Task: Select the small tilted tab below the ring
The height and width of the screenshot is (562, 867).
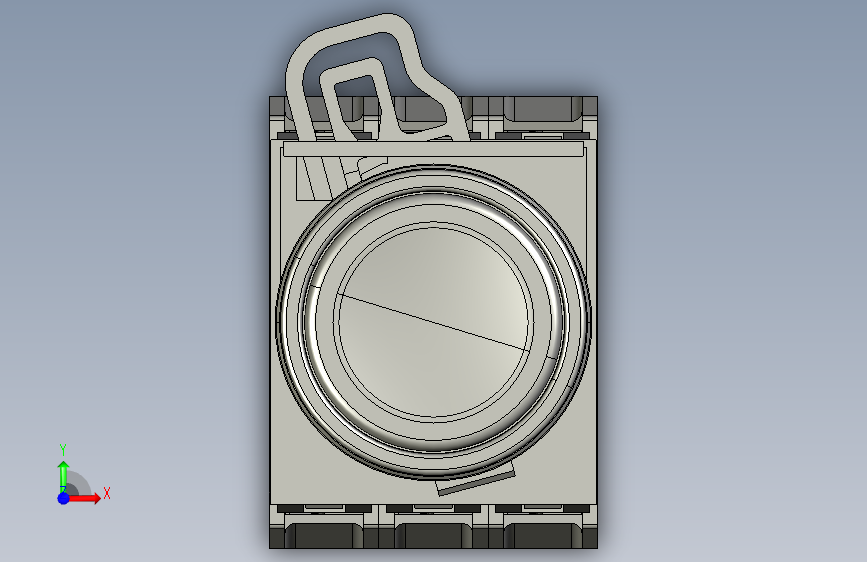Action: tap(476, 480)
